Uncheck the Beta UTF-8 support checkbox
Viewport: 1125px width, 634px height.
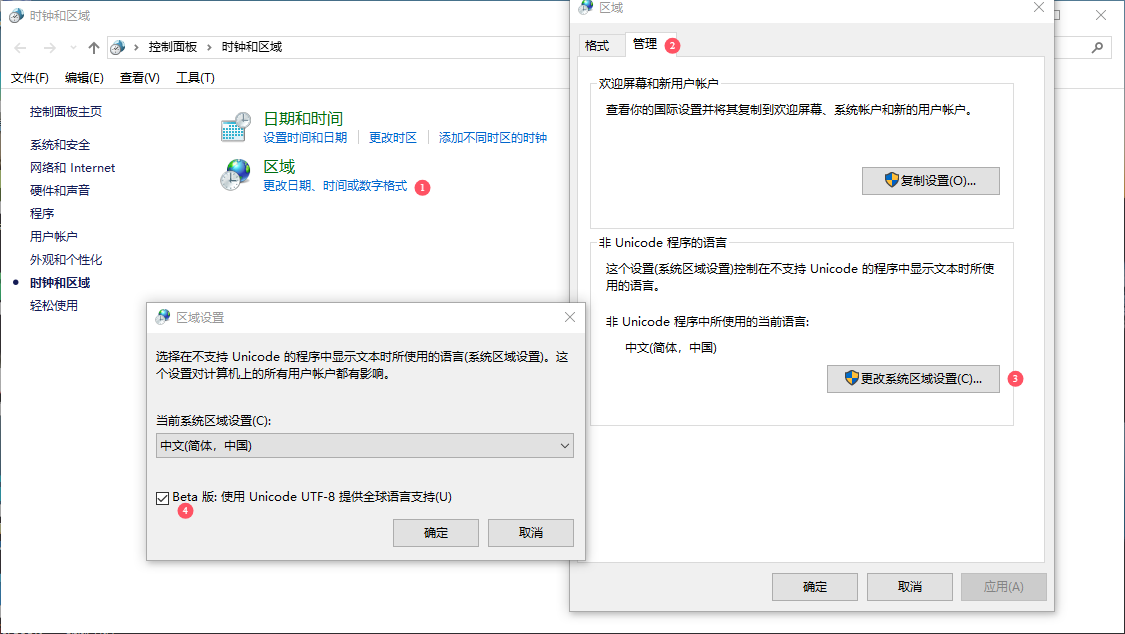pyautogui.click(x=163, y=497)
